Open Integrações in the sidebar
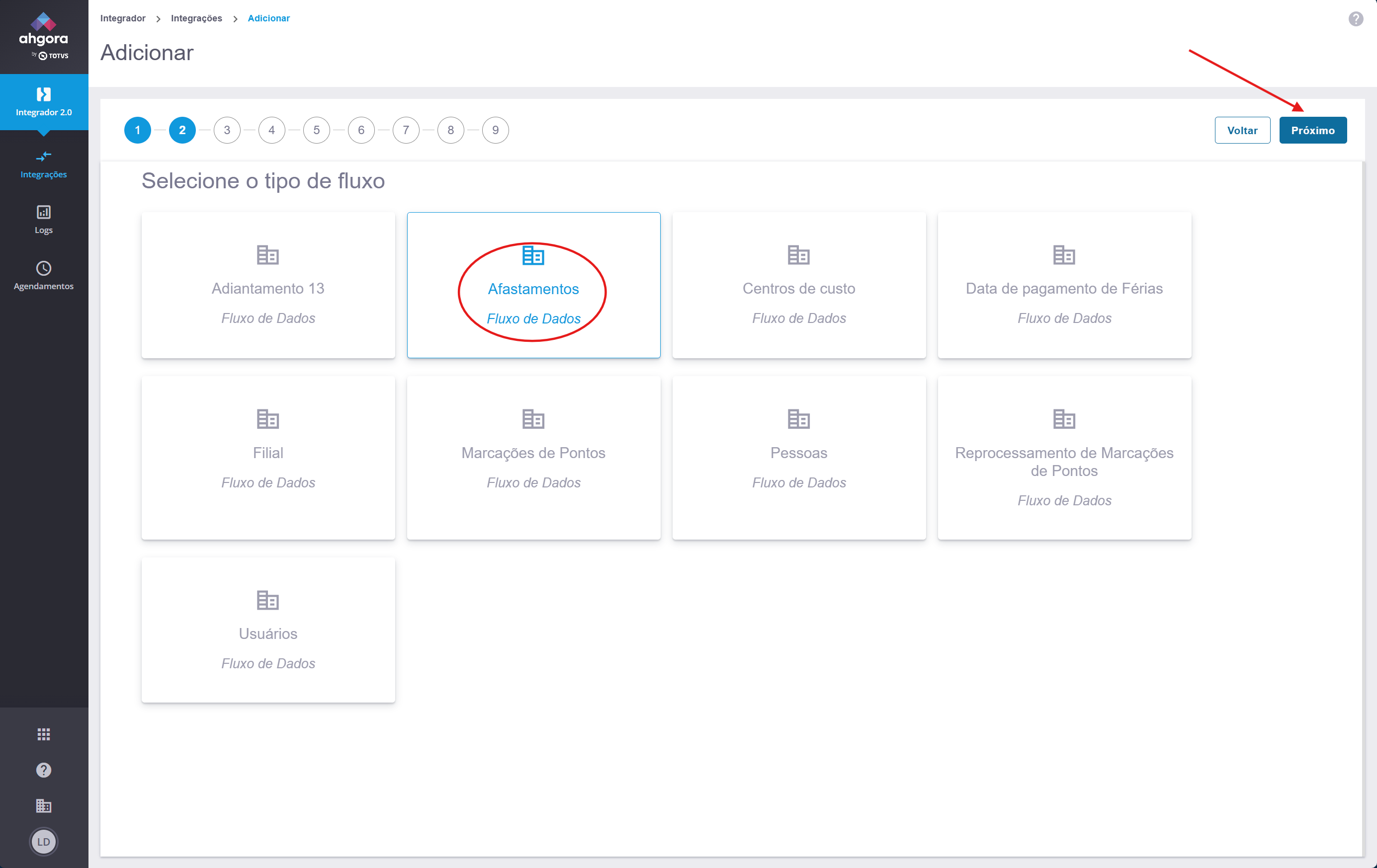 [x=43, y=164]
